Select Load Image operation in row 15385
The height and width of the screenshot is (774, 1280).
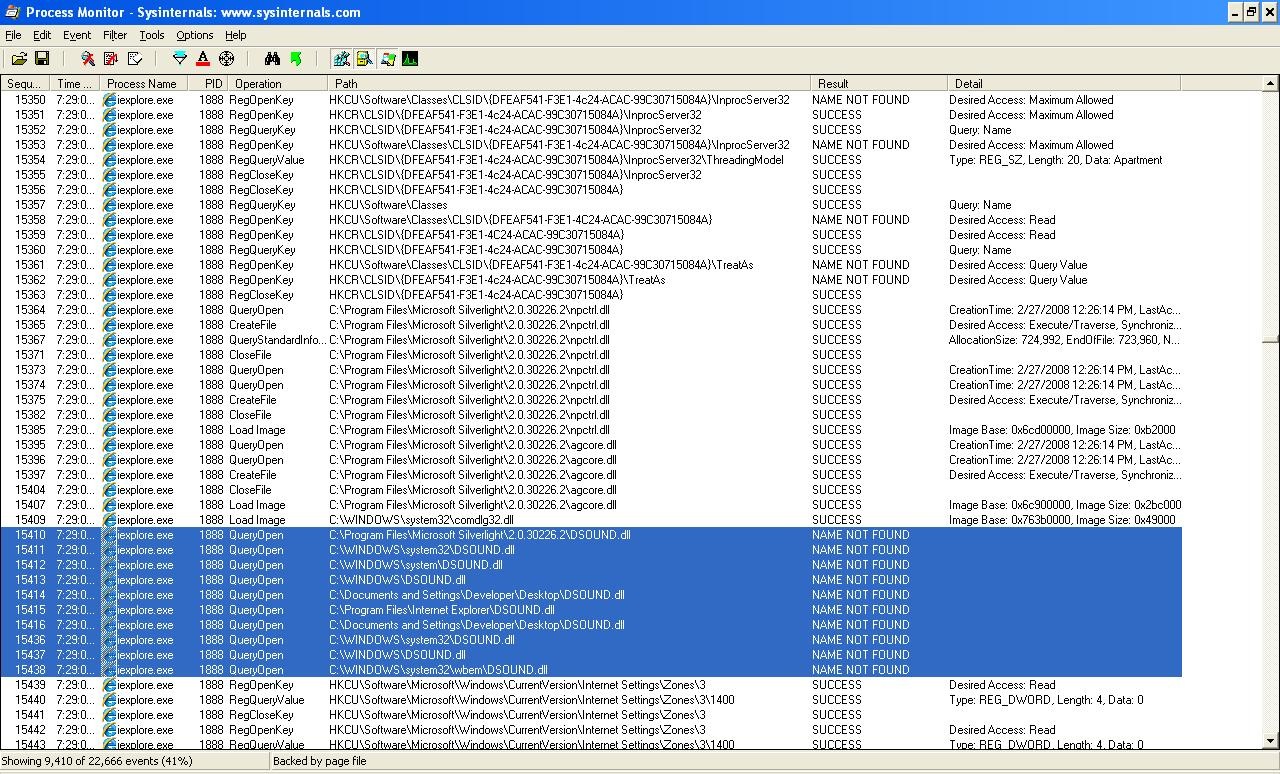(257, 430)
